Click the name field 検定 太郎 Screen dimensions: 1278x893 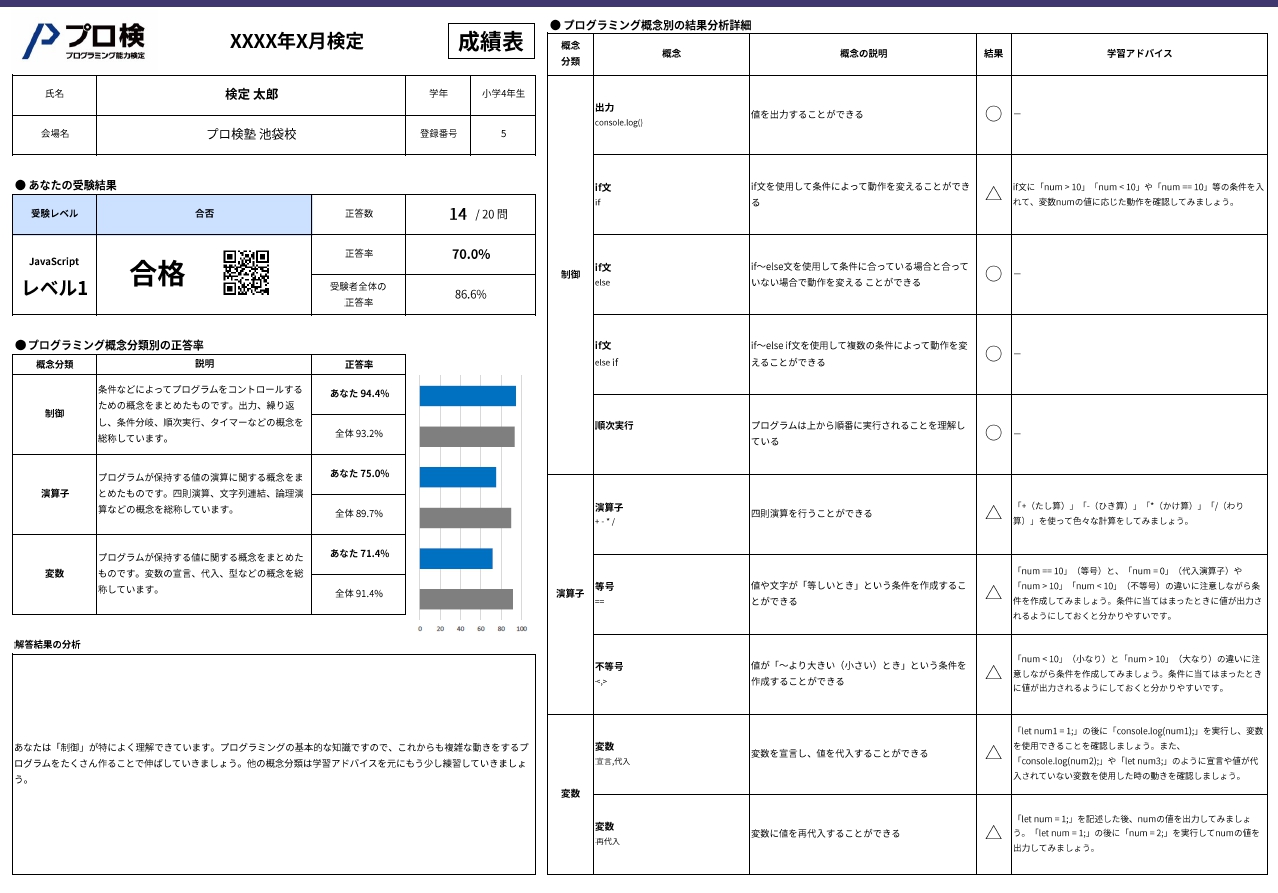pos(251,94)
